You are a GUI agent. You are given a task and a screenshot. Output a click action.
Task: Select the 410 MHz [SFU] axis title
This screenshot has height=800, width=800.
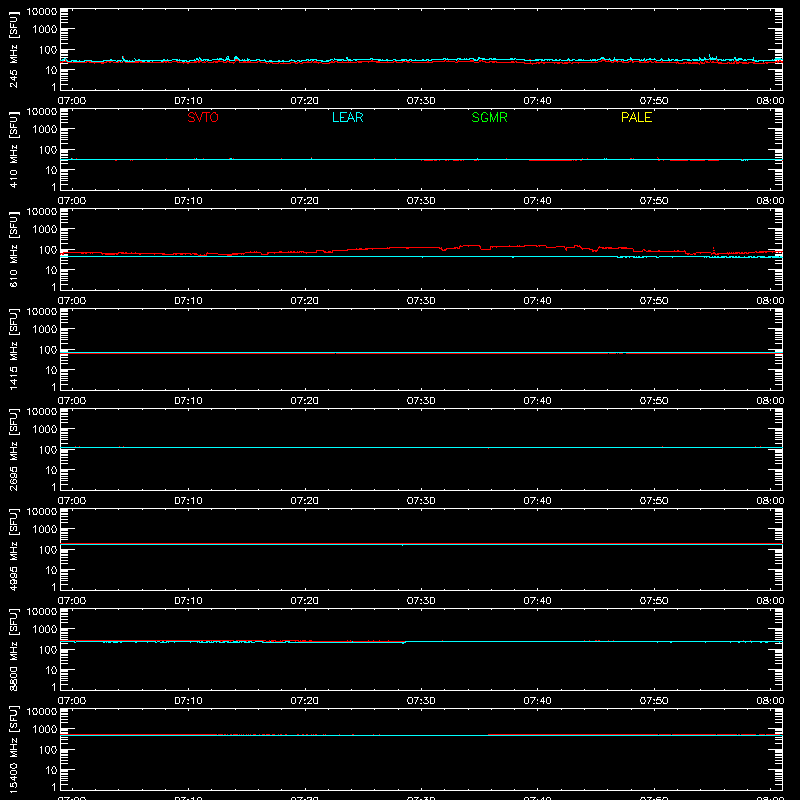click(14, 150)
